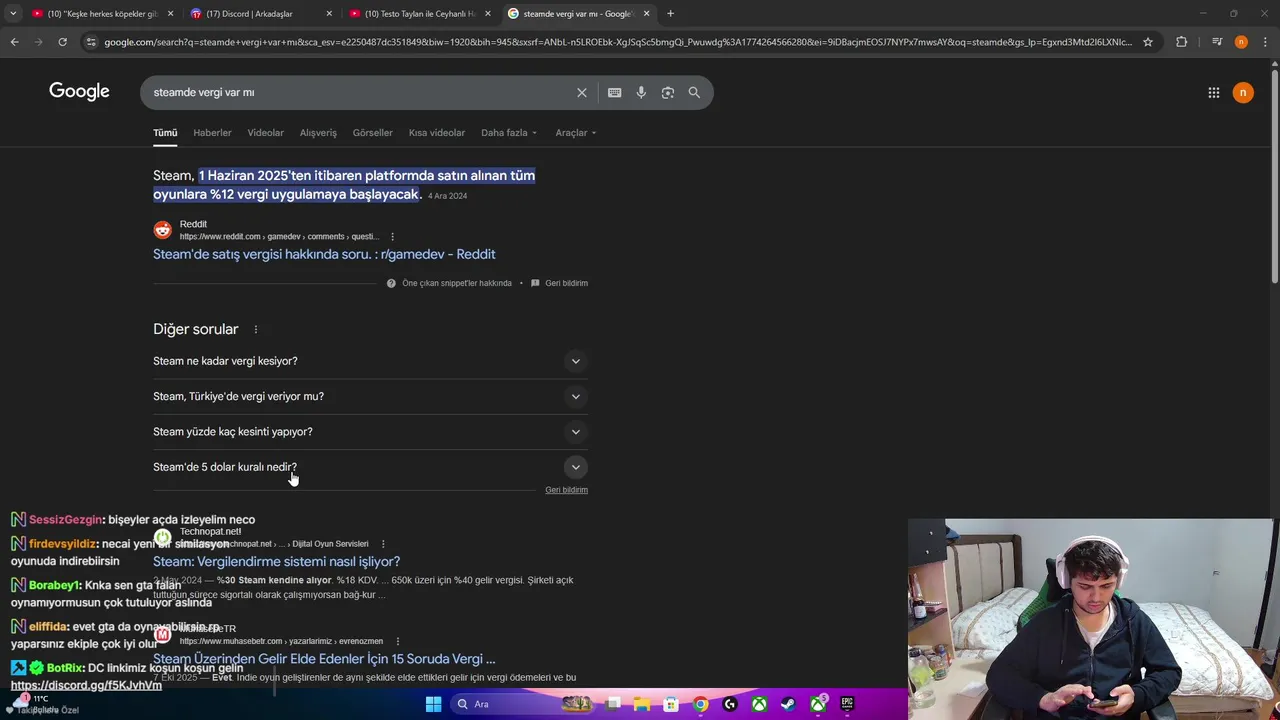Open the Araçlar dropdown
The image size is (1280, 720).
(x=576, y=132)
